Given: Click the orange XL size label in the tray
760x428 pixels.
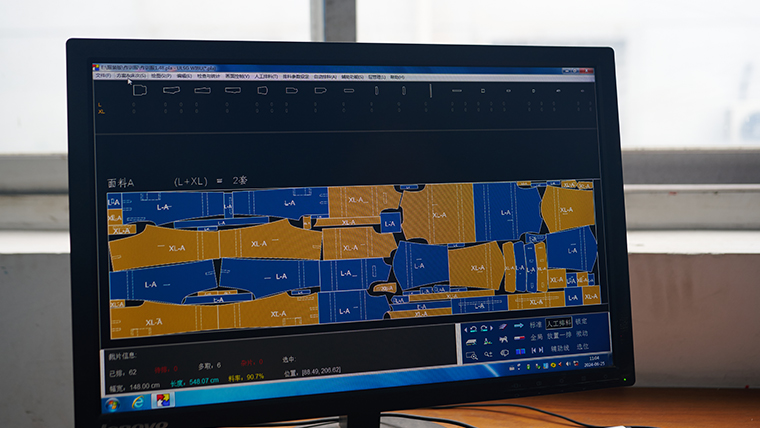Looking at the screenshot, I should pyautogui.click(x=101, y=111).
